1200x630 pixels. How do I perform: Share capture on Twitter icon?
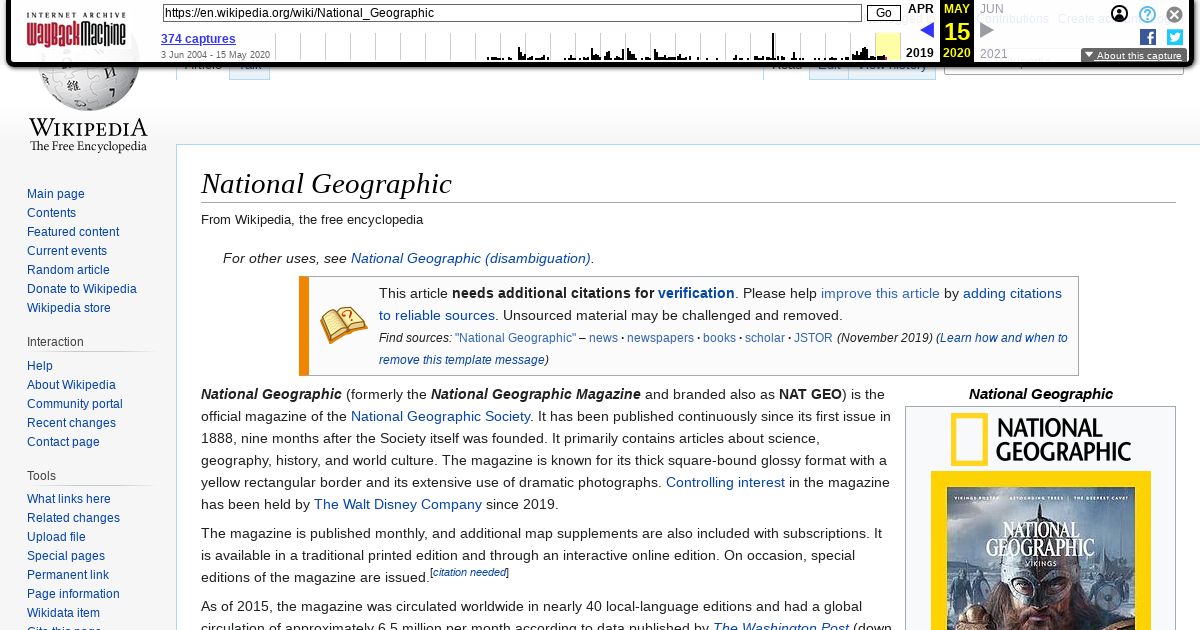tap(1175, 37)
